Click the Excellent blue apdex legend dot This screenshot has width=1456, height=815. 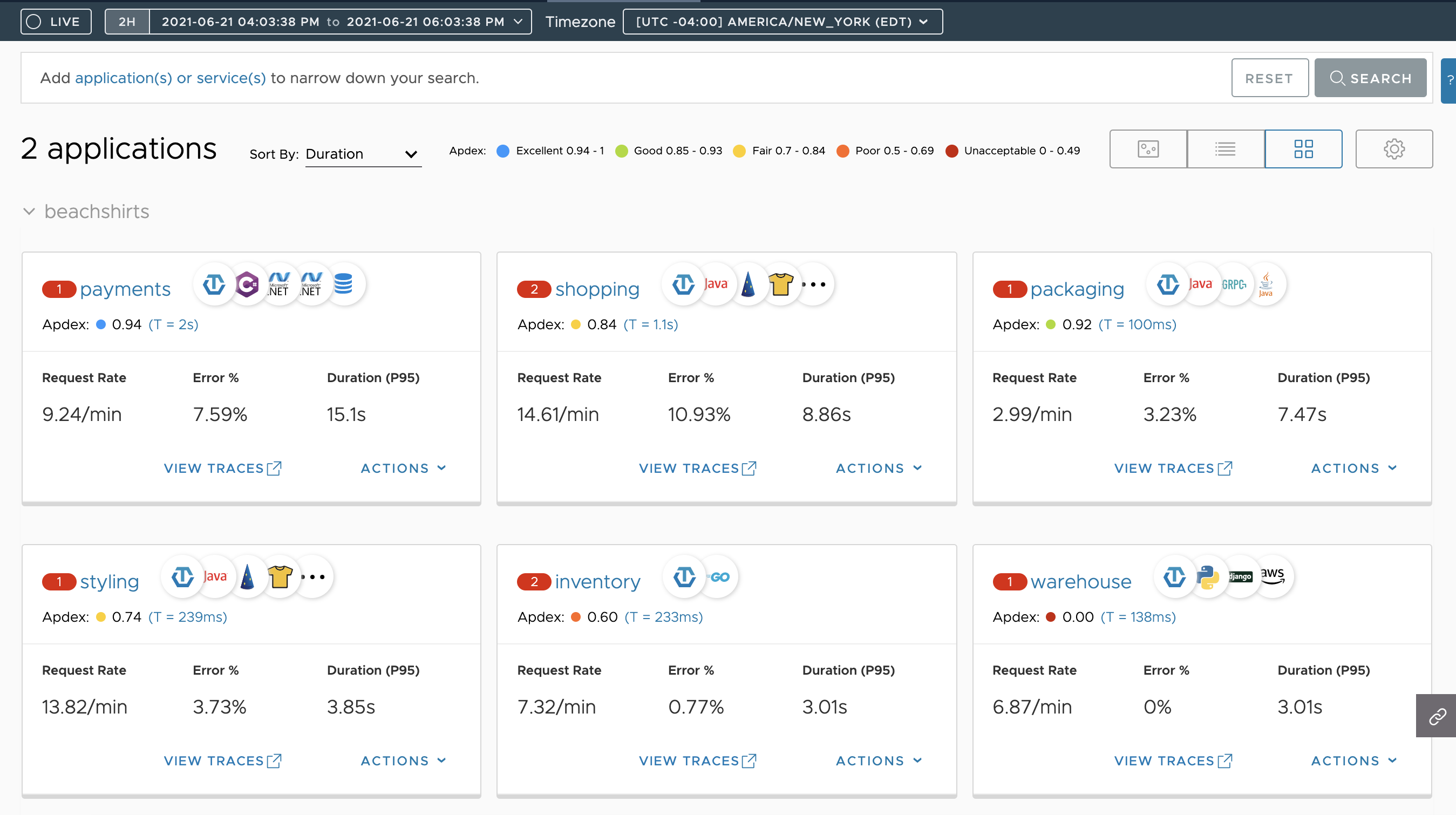[x=502, y=151]
